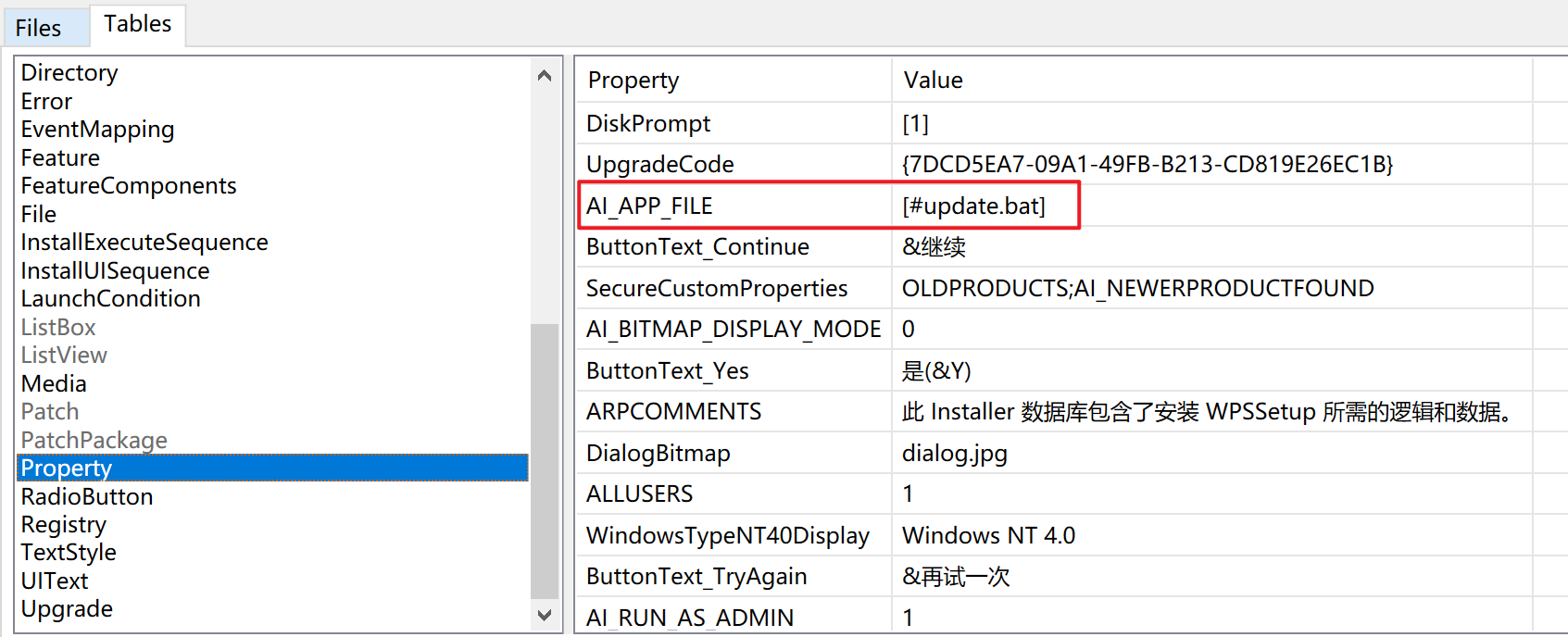Click the table list scrollbar thumb
The width and height of the screenshot is (1568, 637).
coord(545,460)
